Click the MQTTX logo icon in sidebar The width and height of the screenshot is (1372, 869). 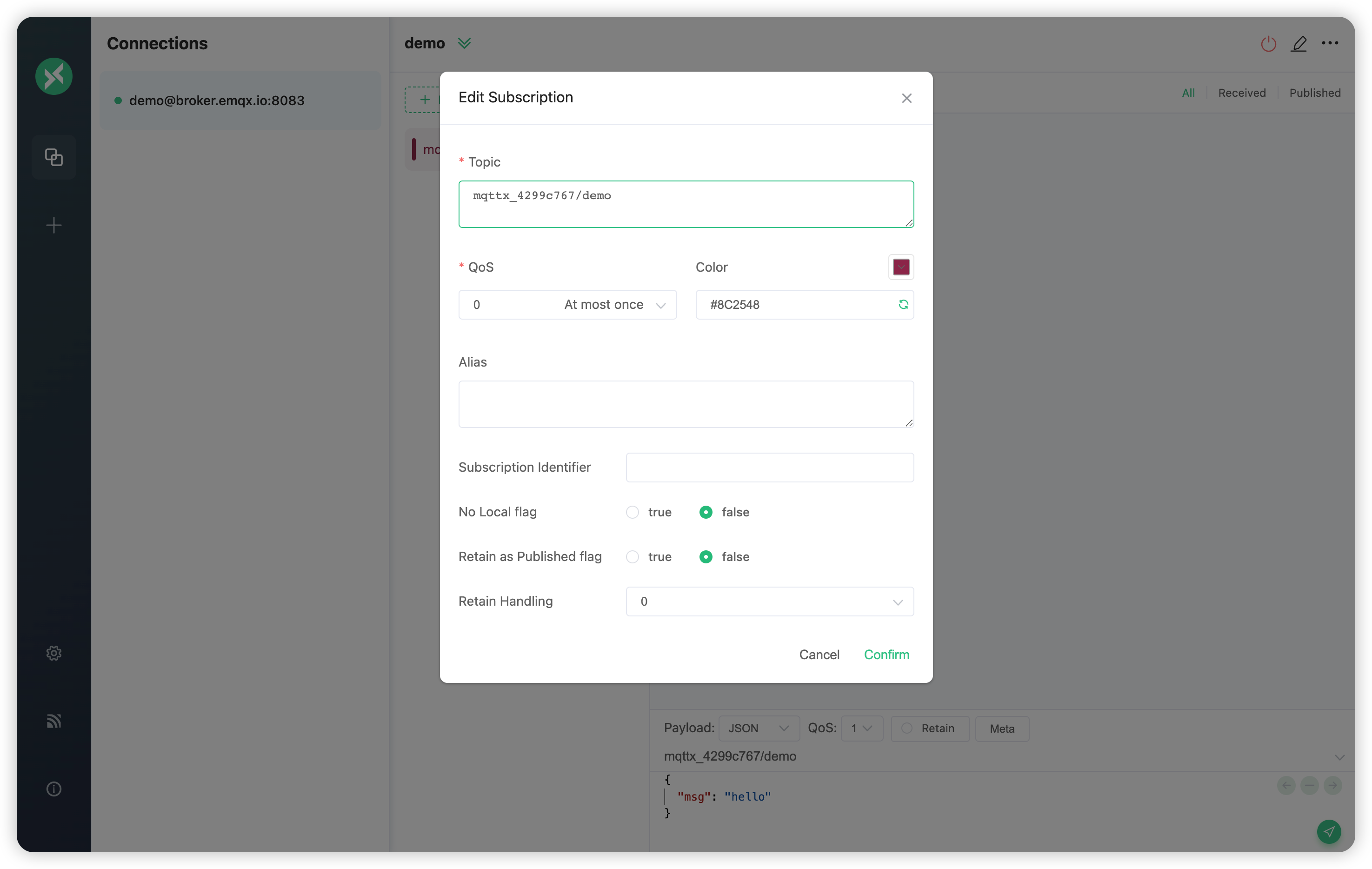pyautogui.click(x=55, y=75)
